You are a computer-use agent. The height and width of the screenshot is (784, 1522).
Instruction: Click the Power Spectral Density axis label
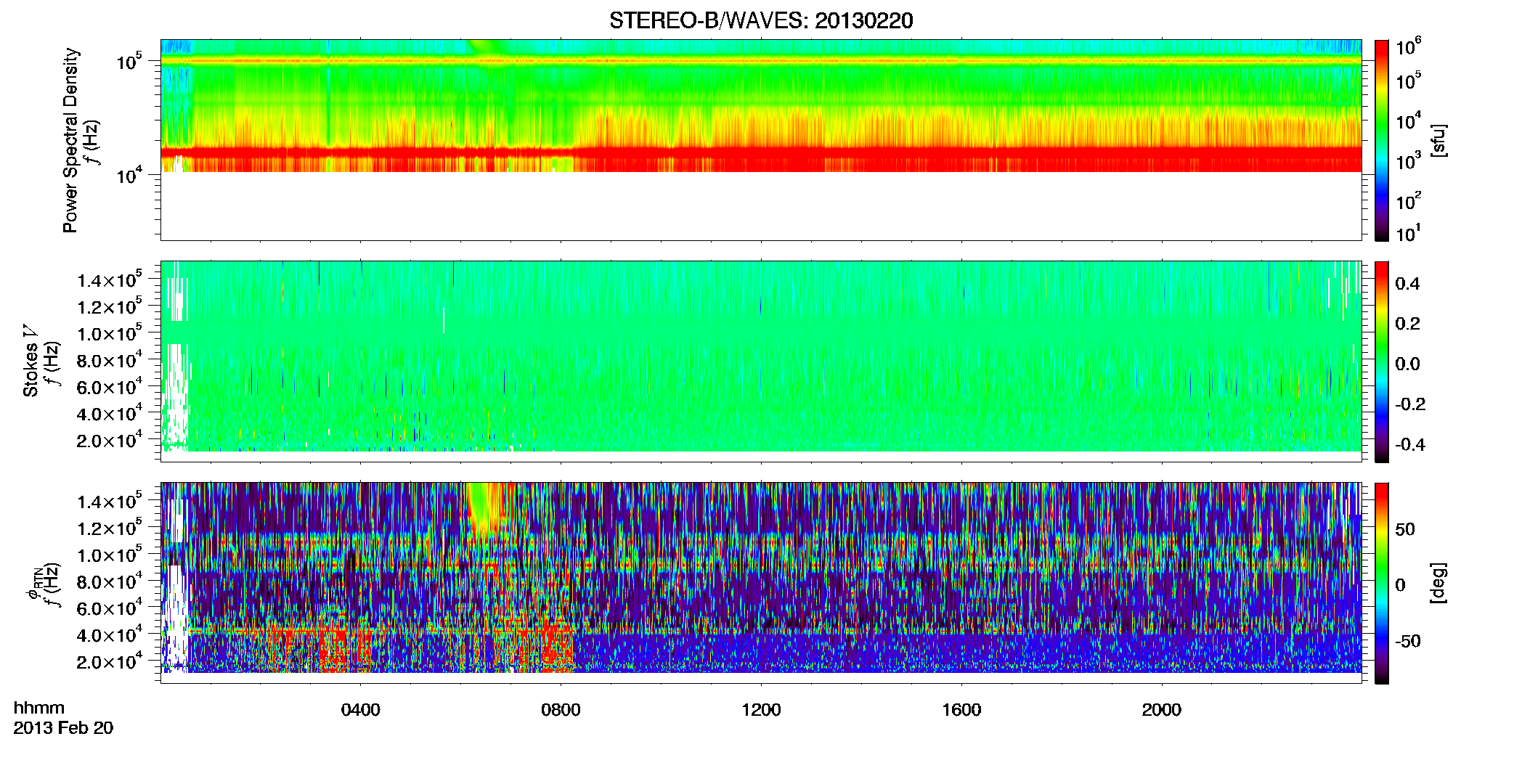point(70,140)
